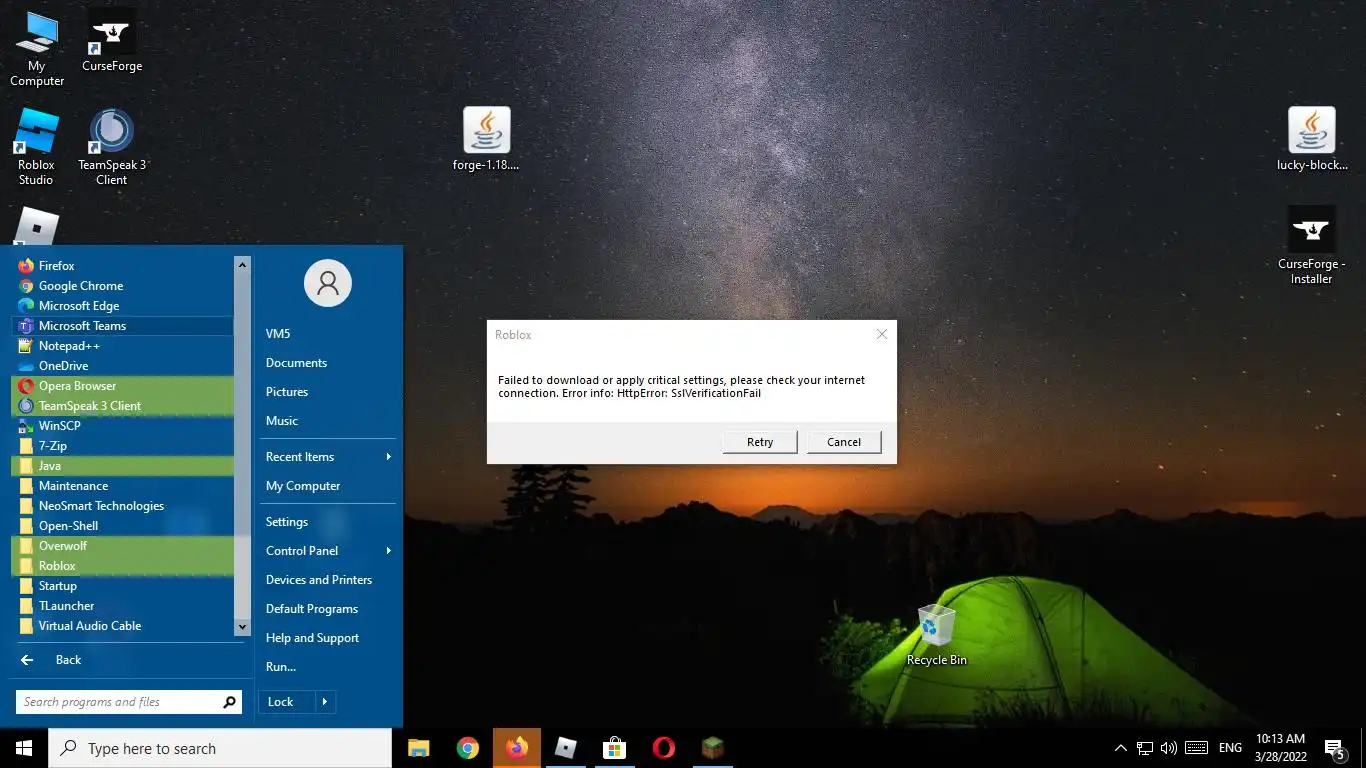Viewport: 1366px width, 768px height.
Task: Click the user avatar in the start menu
Action: 328,283
